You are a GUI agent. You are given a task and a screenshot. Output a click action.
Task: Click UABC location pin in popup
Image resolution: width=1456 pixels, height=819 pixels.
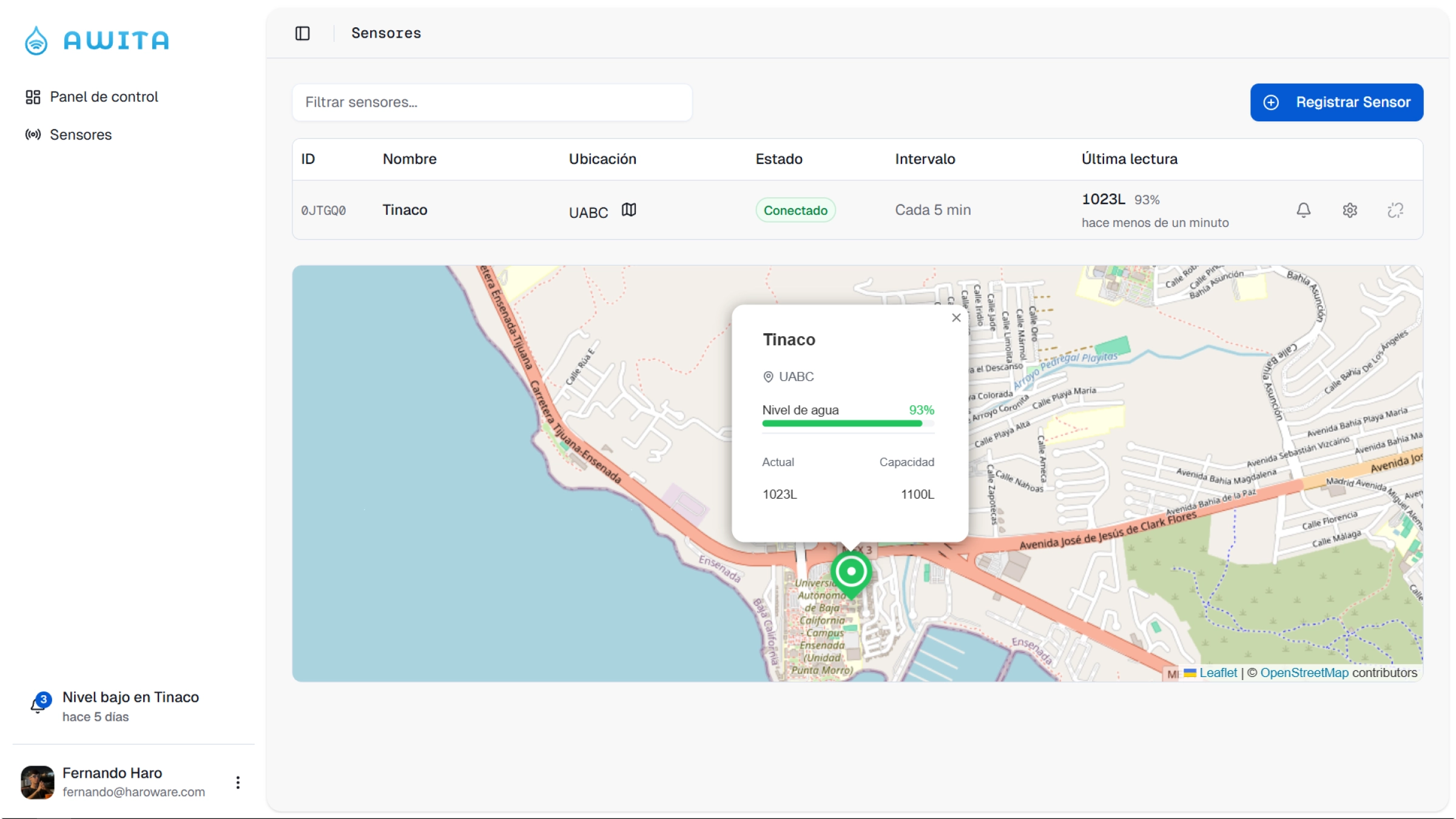click(x=767, y=377)
